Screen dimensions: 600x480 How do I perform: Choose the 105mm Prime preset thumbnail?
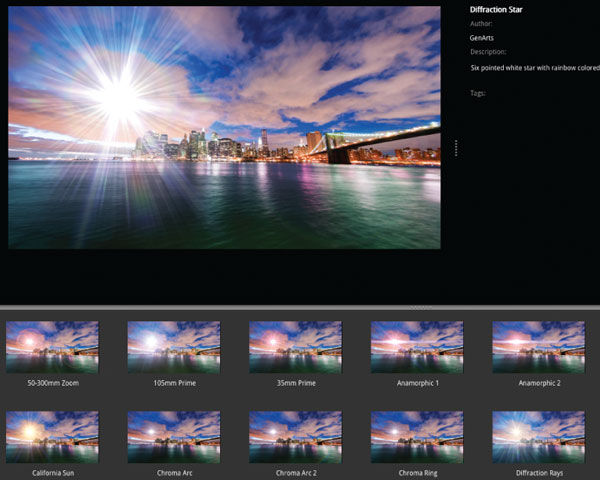coord(174,347)
